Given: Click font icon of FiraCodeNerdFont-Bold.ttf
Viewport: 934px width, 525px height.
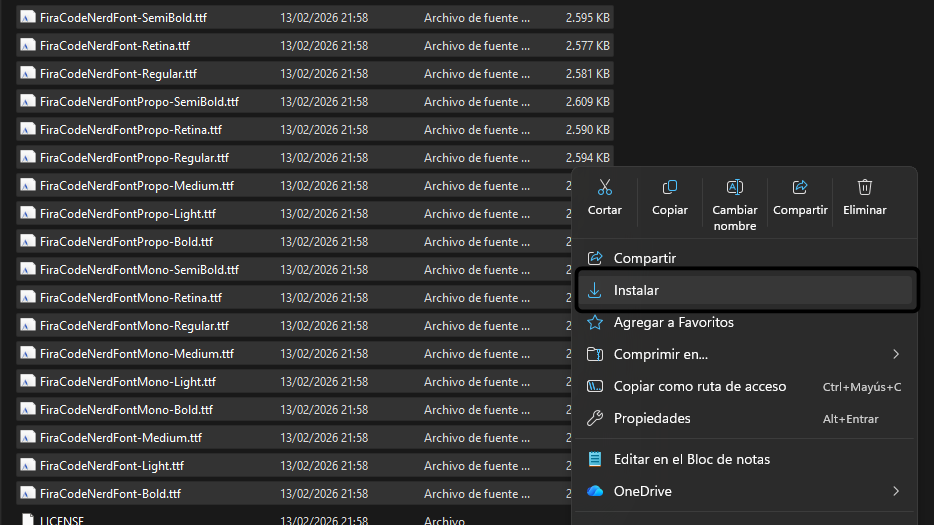Looking at the screenshot, I should [27, 493].
